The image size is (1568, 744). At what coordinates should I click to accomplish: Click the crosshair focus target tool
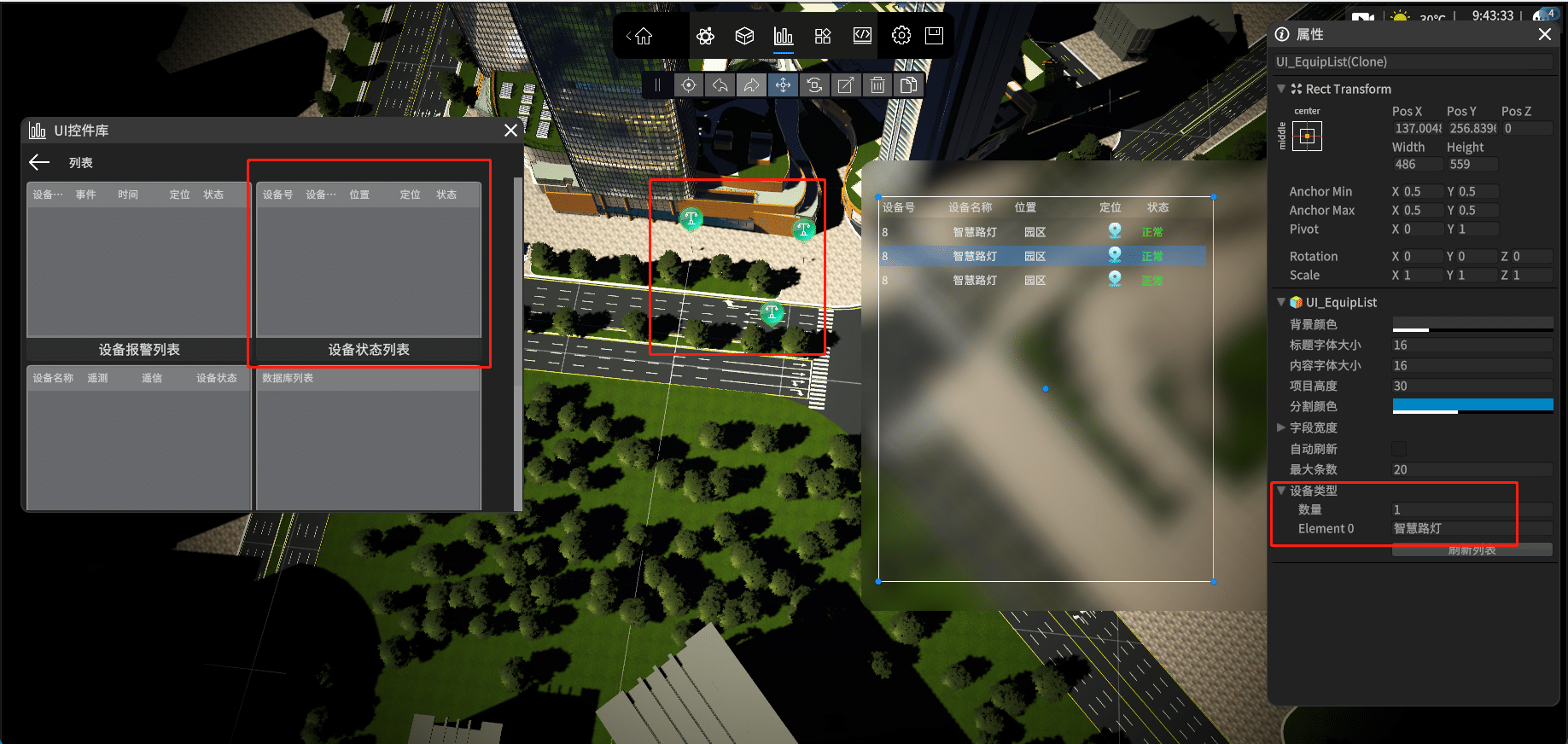689,85
